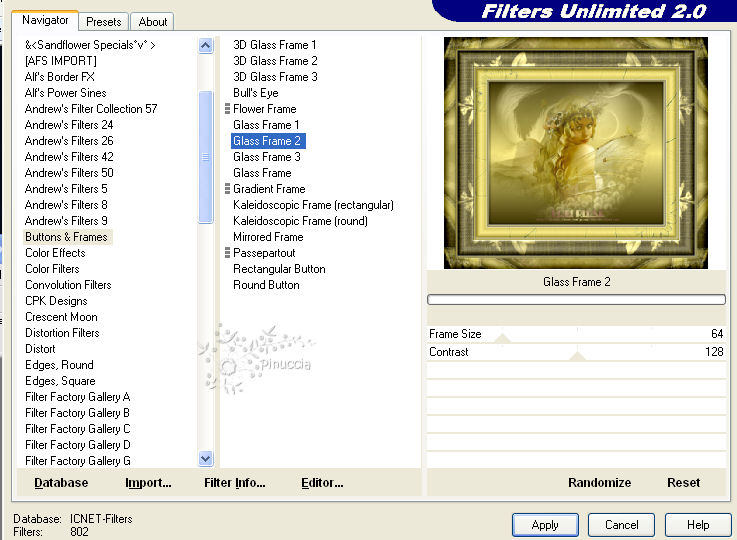Click the category list scrollbar thumb
The image size is (737, 540).
click(x=205, y=157)
